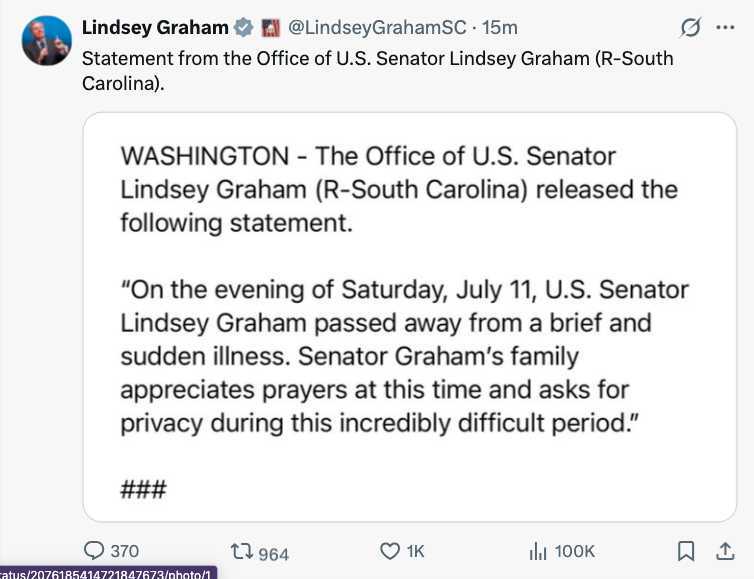Click the 964 reposts count
The width and height of the screenshot is (754, 579).
[274, 554]
